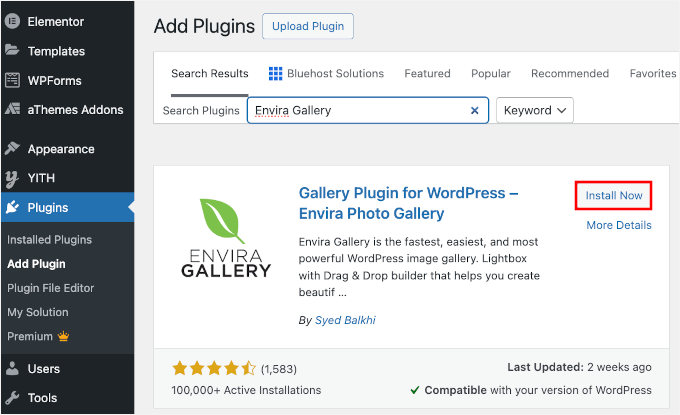Click the Elementor icon in sidebar
680x415 pixels.
12,21
